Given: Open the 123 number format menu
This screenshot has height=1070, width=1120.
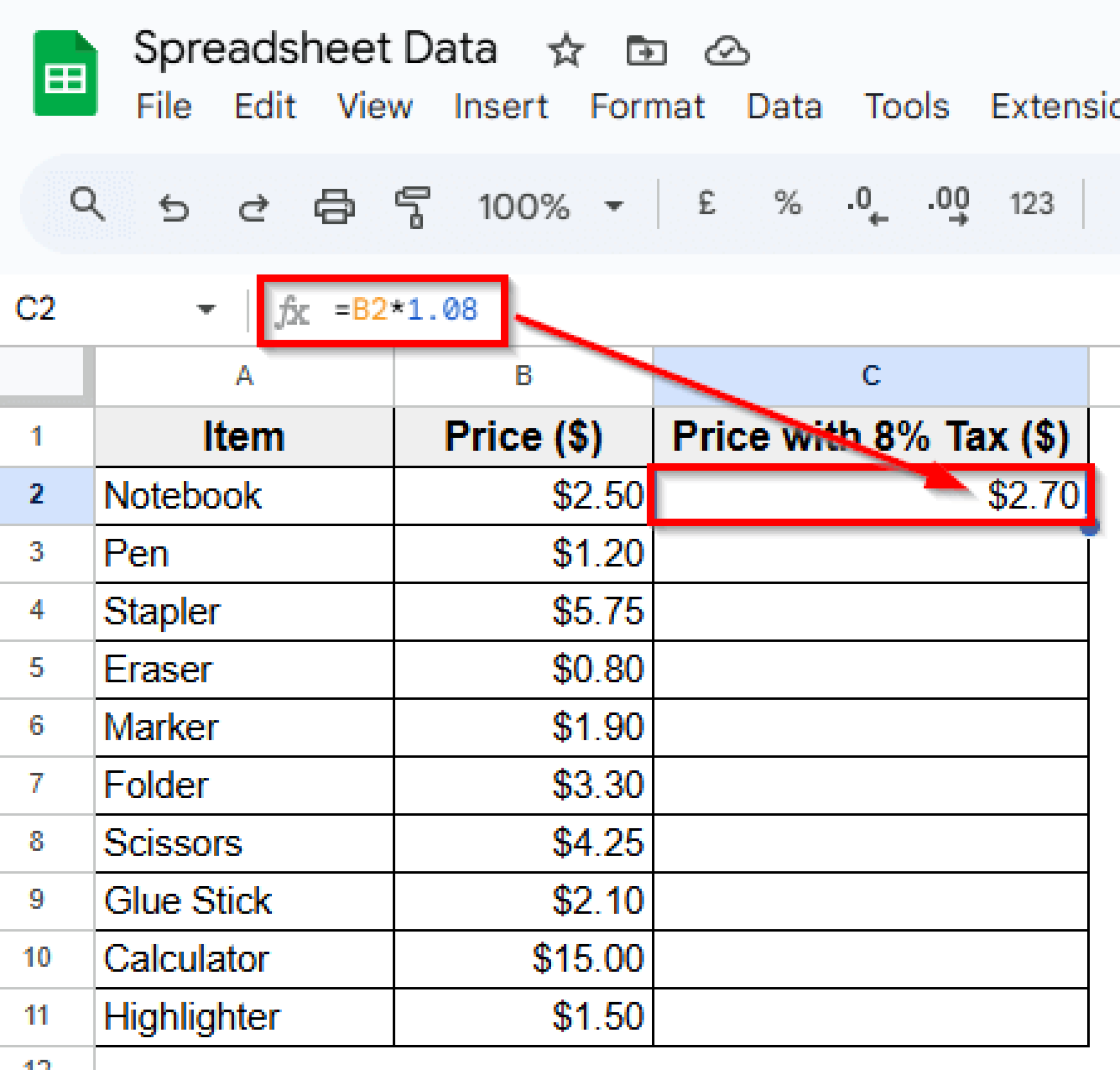Looking at the screenshot, I should pyautogui.click(x=1031, y=205).
